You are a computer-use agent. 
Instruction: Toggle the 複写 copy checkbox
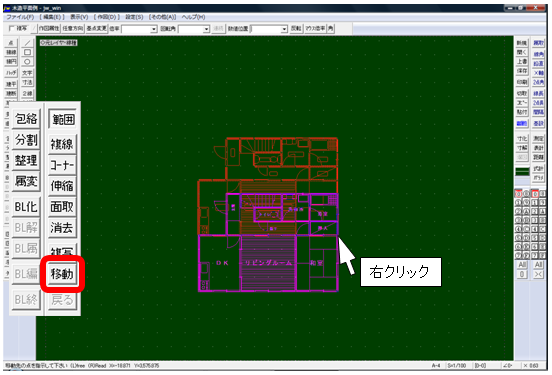coord(12,28)
